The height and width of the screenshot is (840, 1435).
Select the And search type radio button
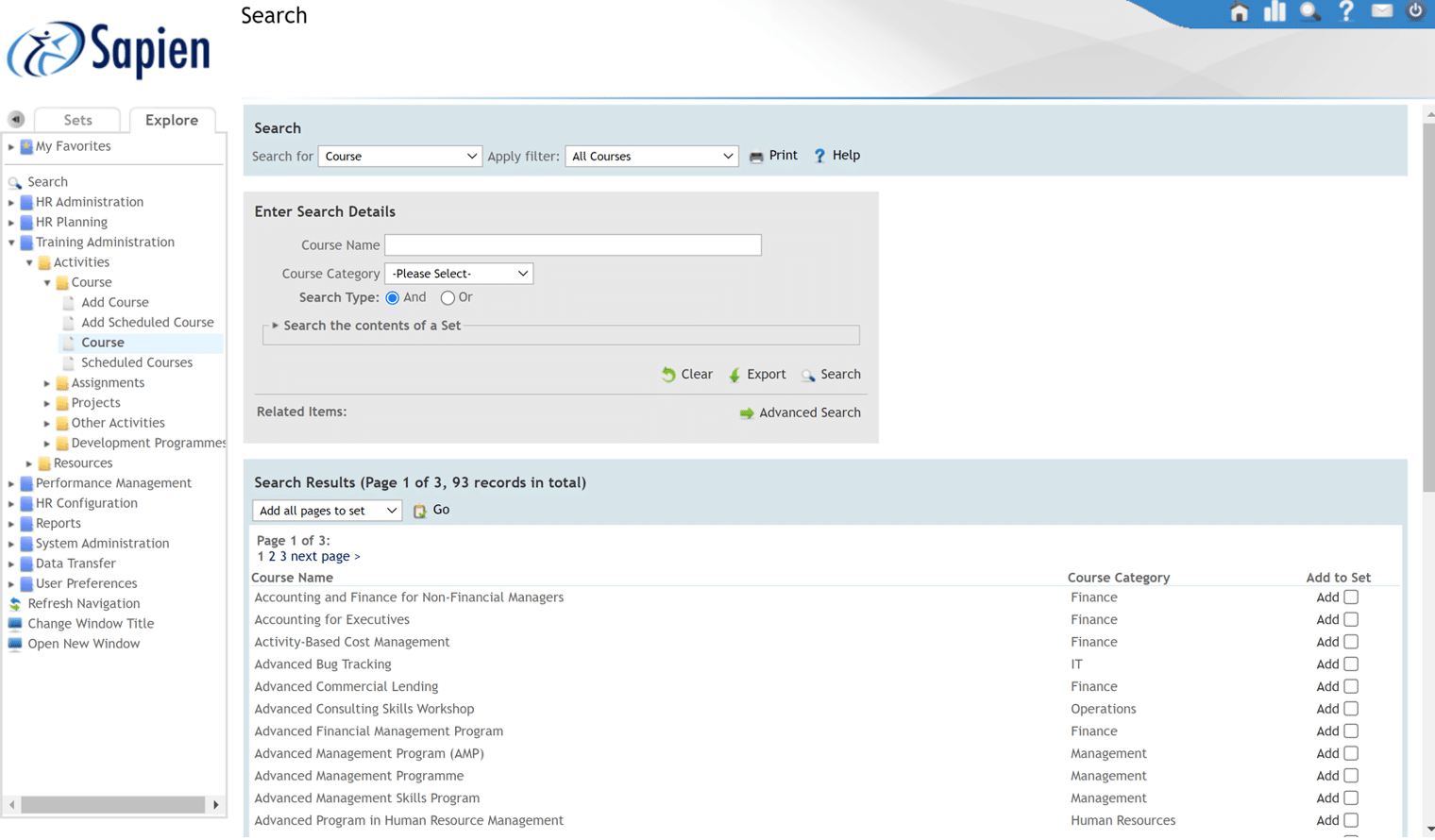[x=392, y=297]
